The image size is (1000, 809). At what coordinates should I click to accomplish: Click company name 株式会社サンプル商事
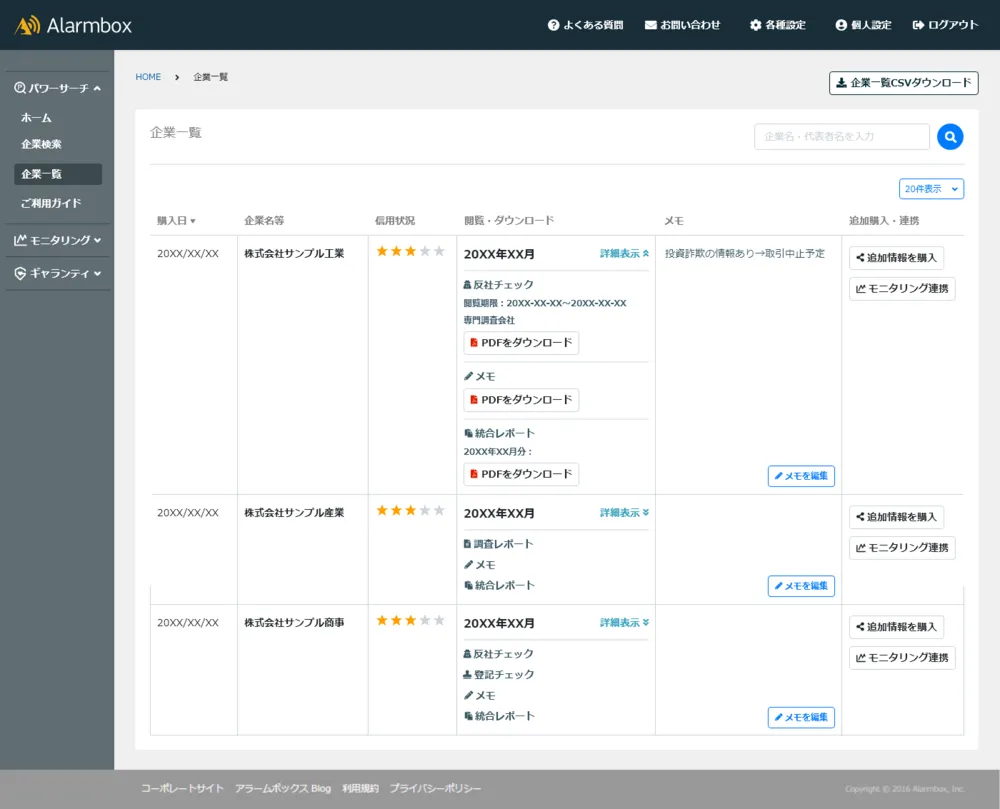[x=294, y=622]
